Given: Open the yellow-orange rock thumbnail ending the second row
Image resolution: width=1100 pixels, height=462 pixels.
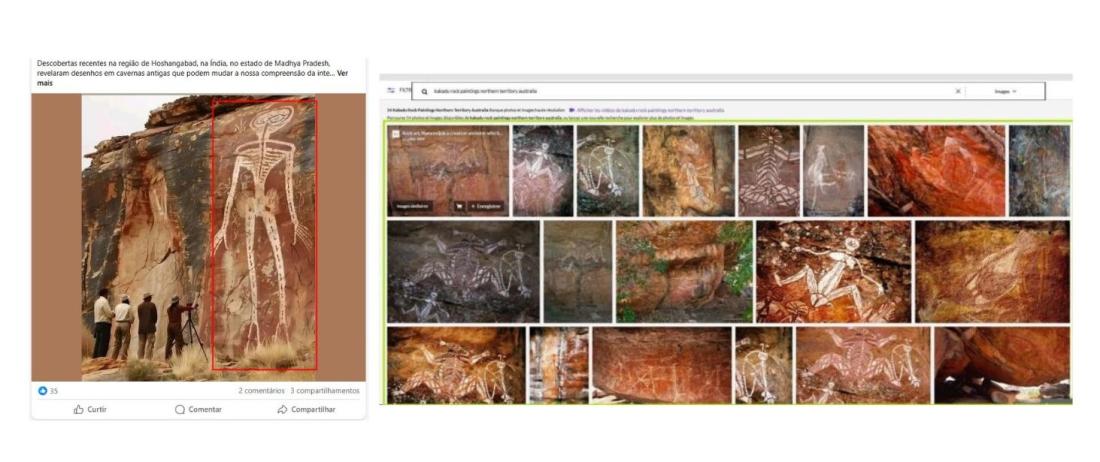Looking at the screenshot, I should pos(993,271).
